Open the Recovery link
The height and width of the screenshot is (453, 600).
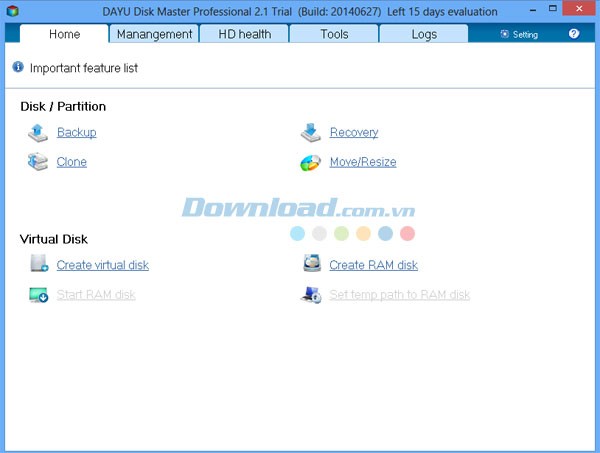pyautogui.click(x=354, y=132)
